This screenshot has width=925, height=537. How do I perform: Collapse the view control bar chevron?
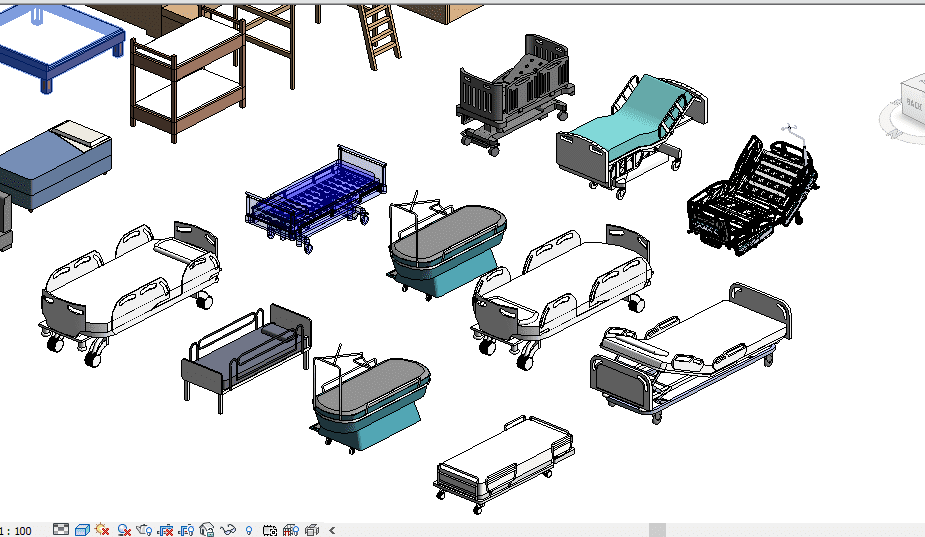tap(332, 530)
